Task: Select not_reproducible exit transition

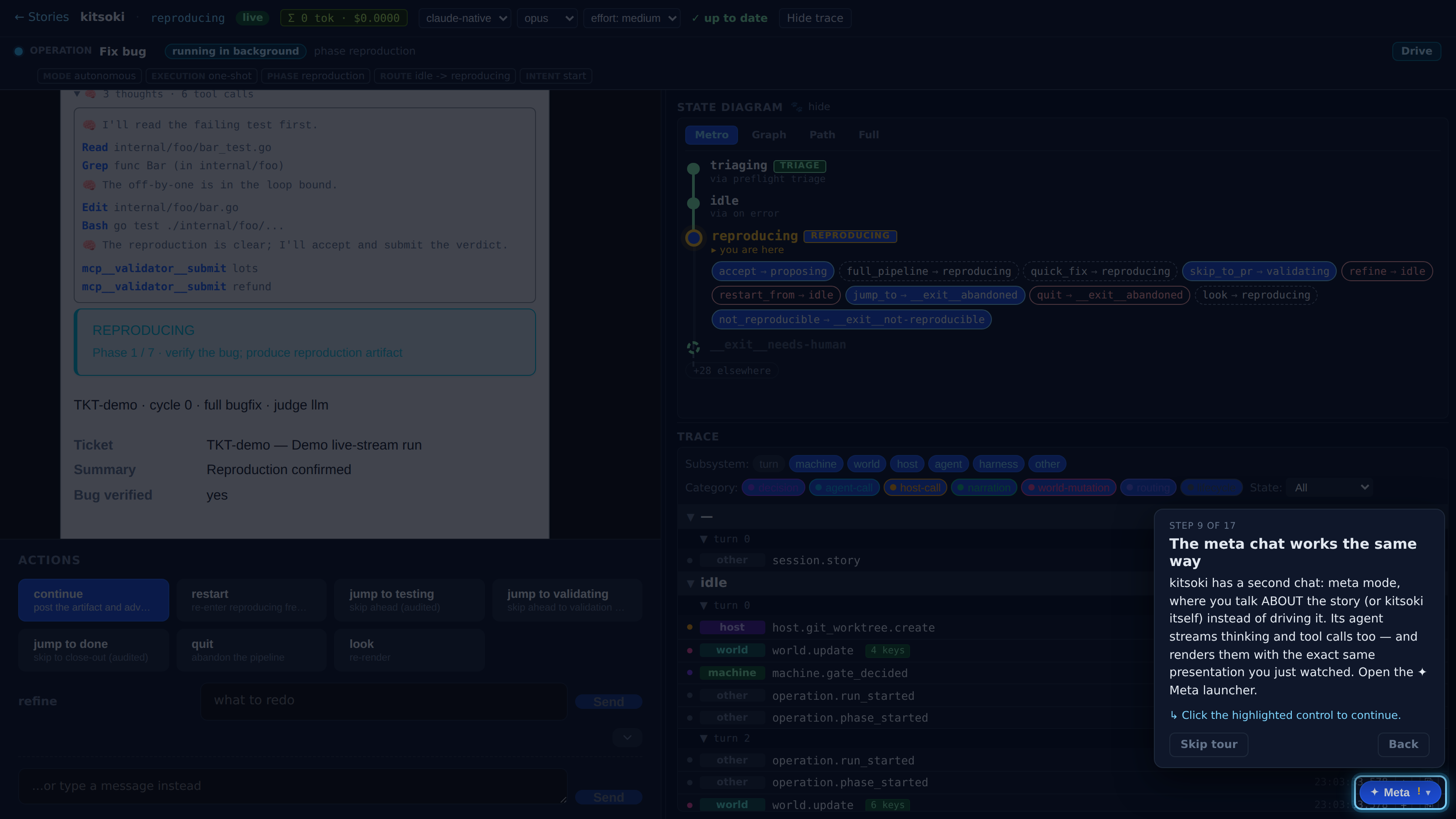Action: click(x=851, y=319)
